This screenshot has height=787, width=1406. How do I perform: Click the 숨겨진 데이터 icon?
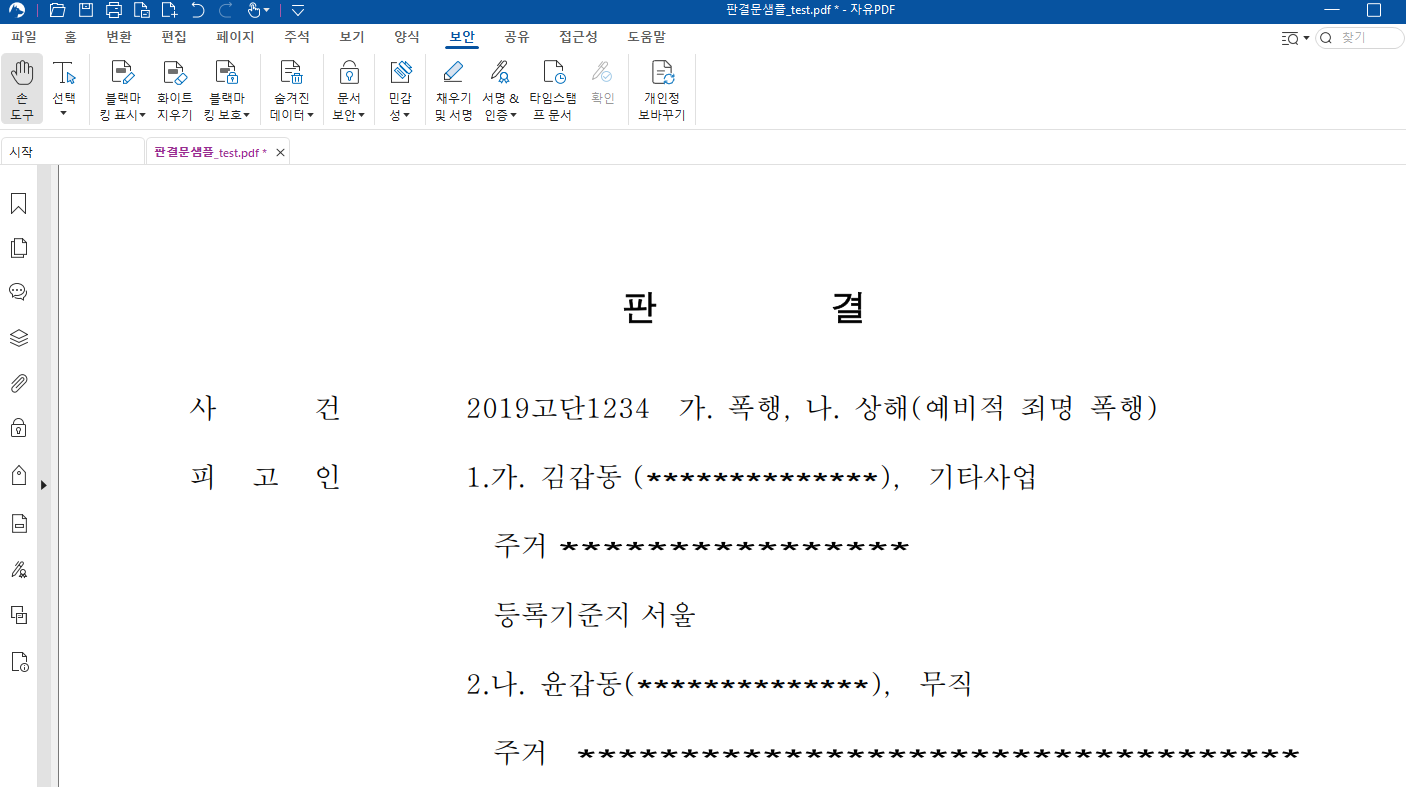[x=291, y=73]
